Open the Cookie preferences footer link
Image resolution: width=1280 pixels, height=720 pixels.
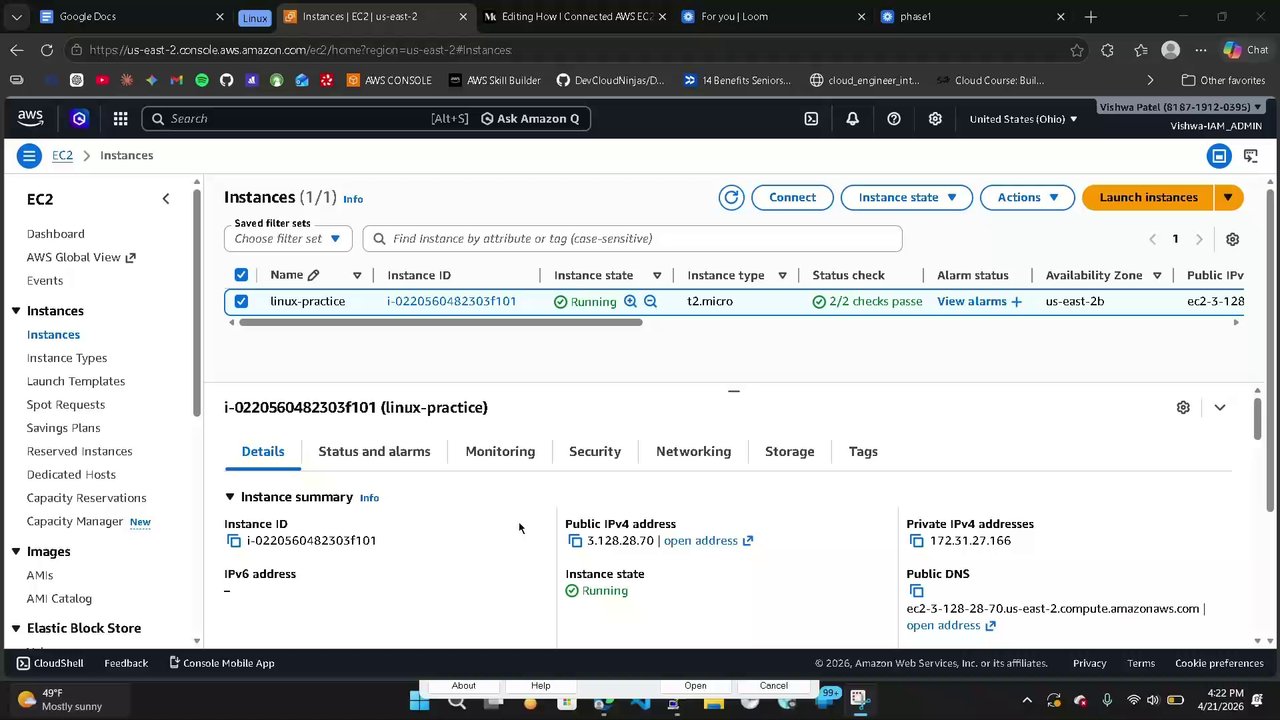(x=1219, y=663)
